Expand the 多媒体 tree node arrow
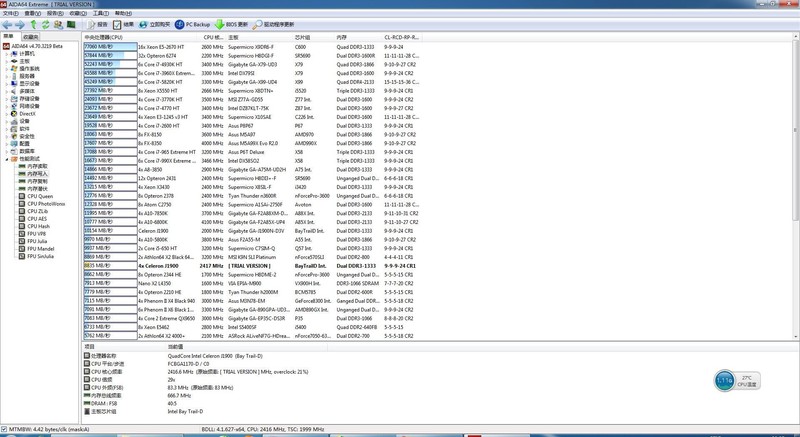This screenshot has height=437, width=800. [x=7, y=91]
